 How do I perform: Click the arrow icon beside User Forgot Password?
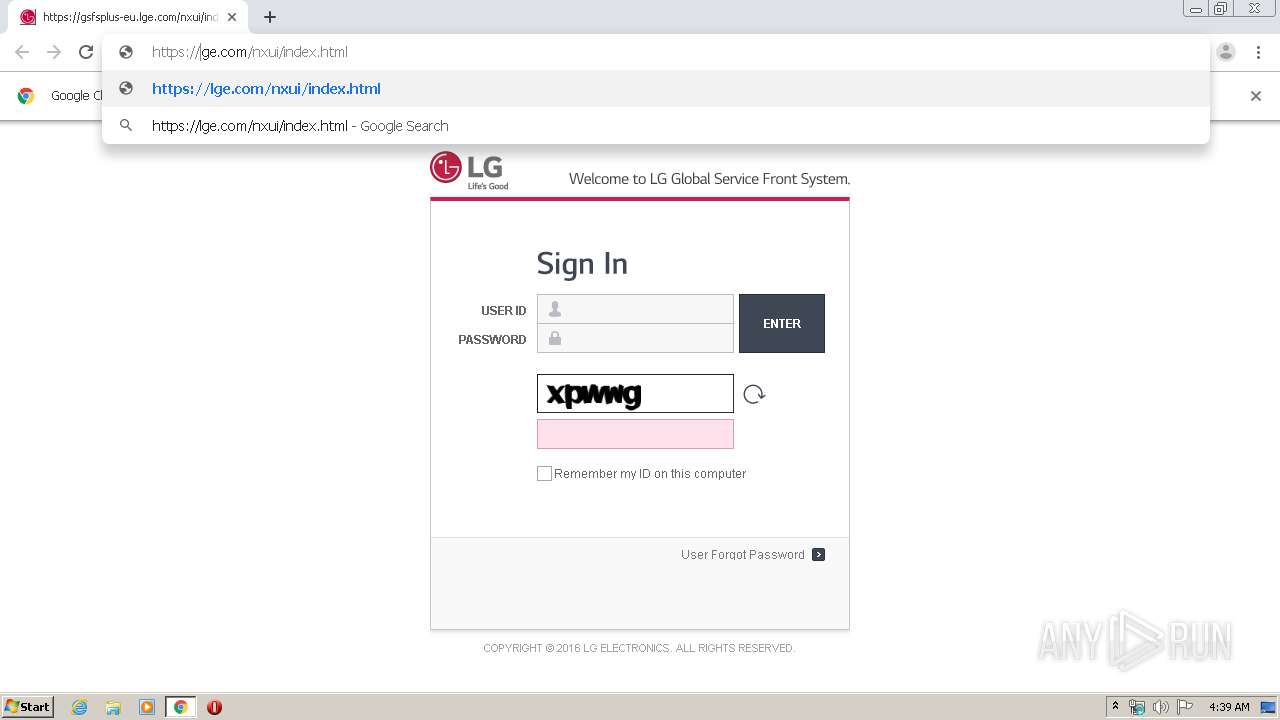click(x=818, y=555)
